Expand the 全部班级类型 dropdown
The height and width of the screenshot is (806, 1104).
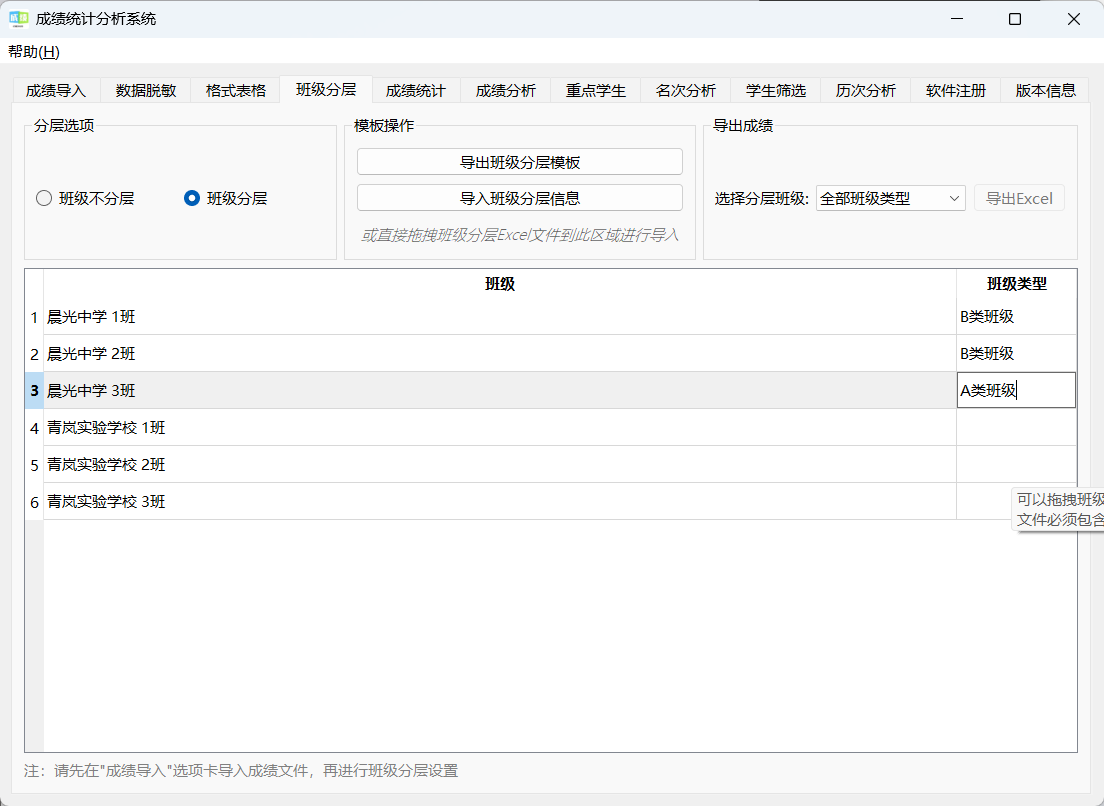(891, 199)
